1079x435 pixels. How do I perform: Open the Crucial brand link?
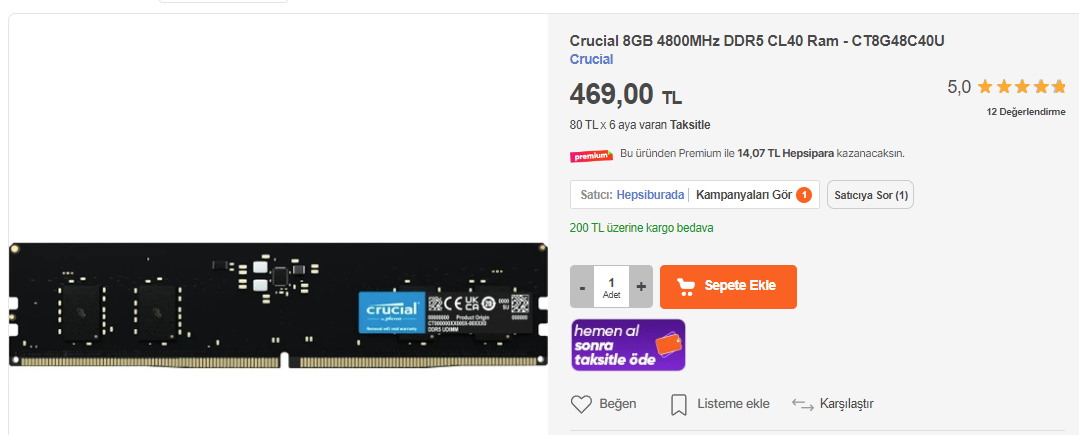click(591, 59)
